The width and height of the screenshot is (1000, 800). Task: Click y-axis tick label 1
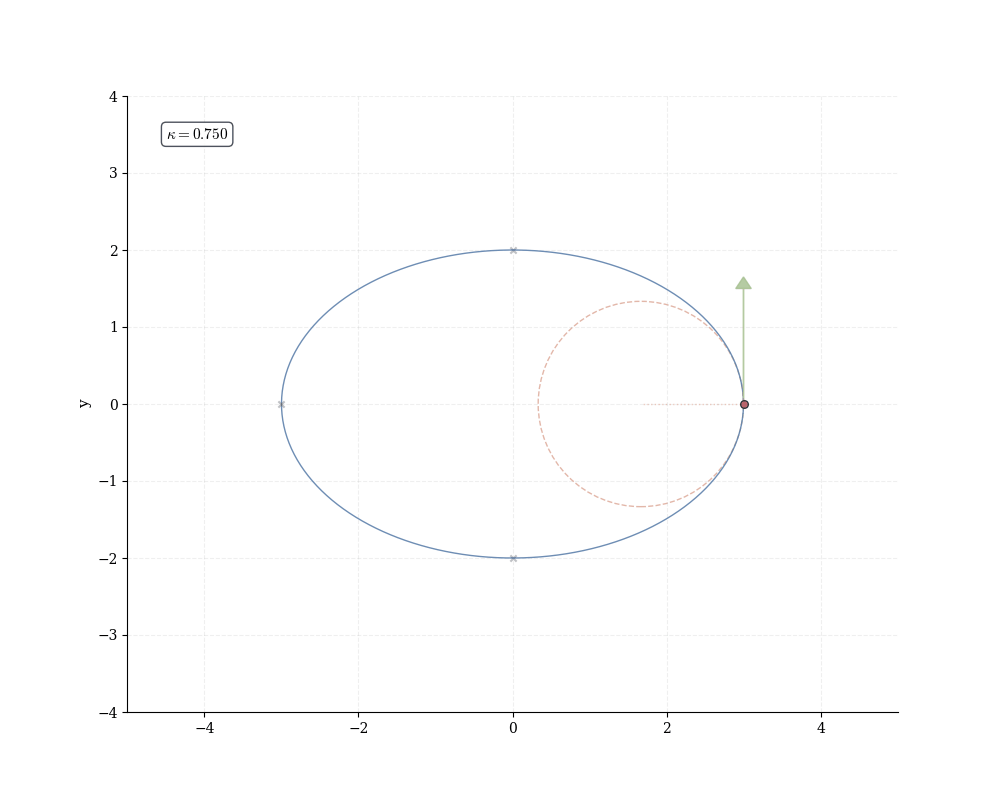113,327
